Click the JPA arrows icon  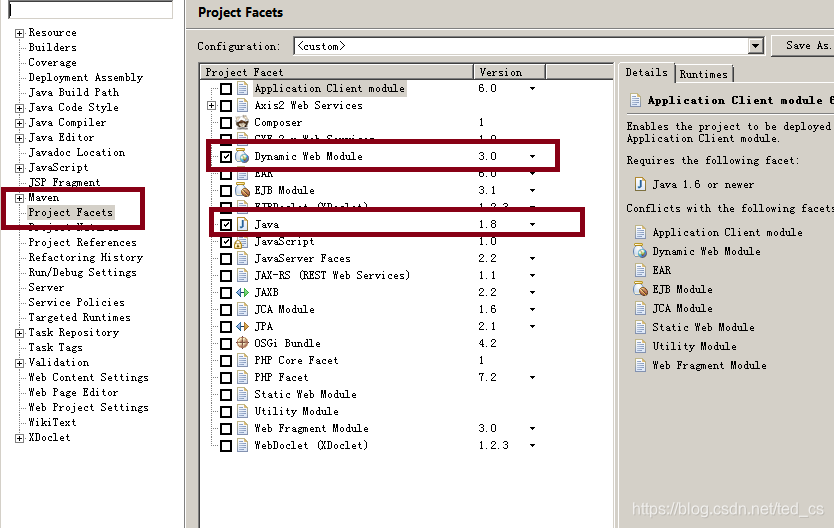click(243, 326)
